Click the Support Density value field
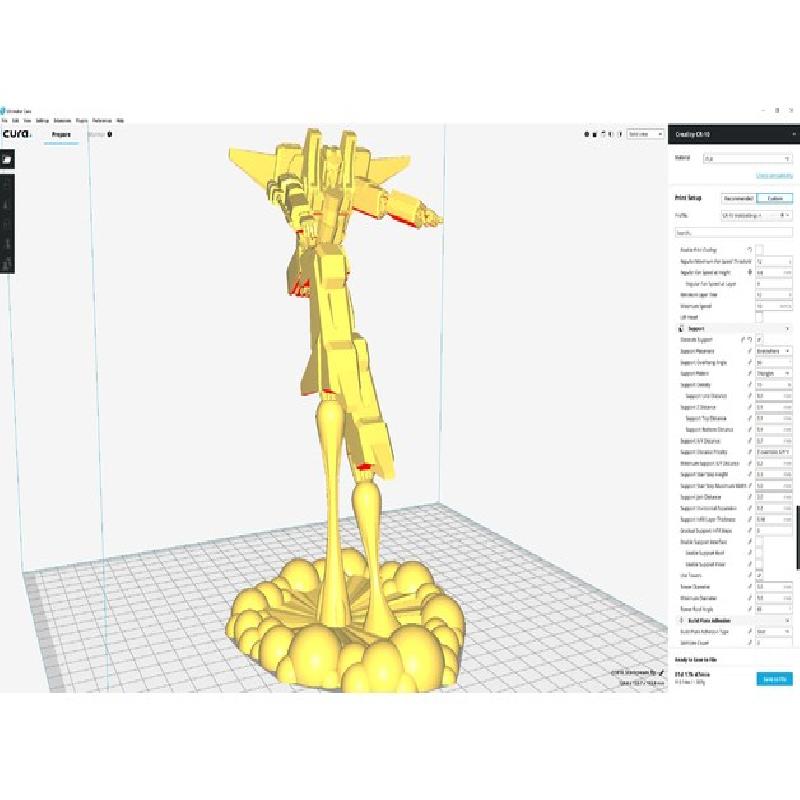 click(x=774, y=385)
